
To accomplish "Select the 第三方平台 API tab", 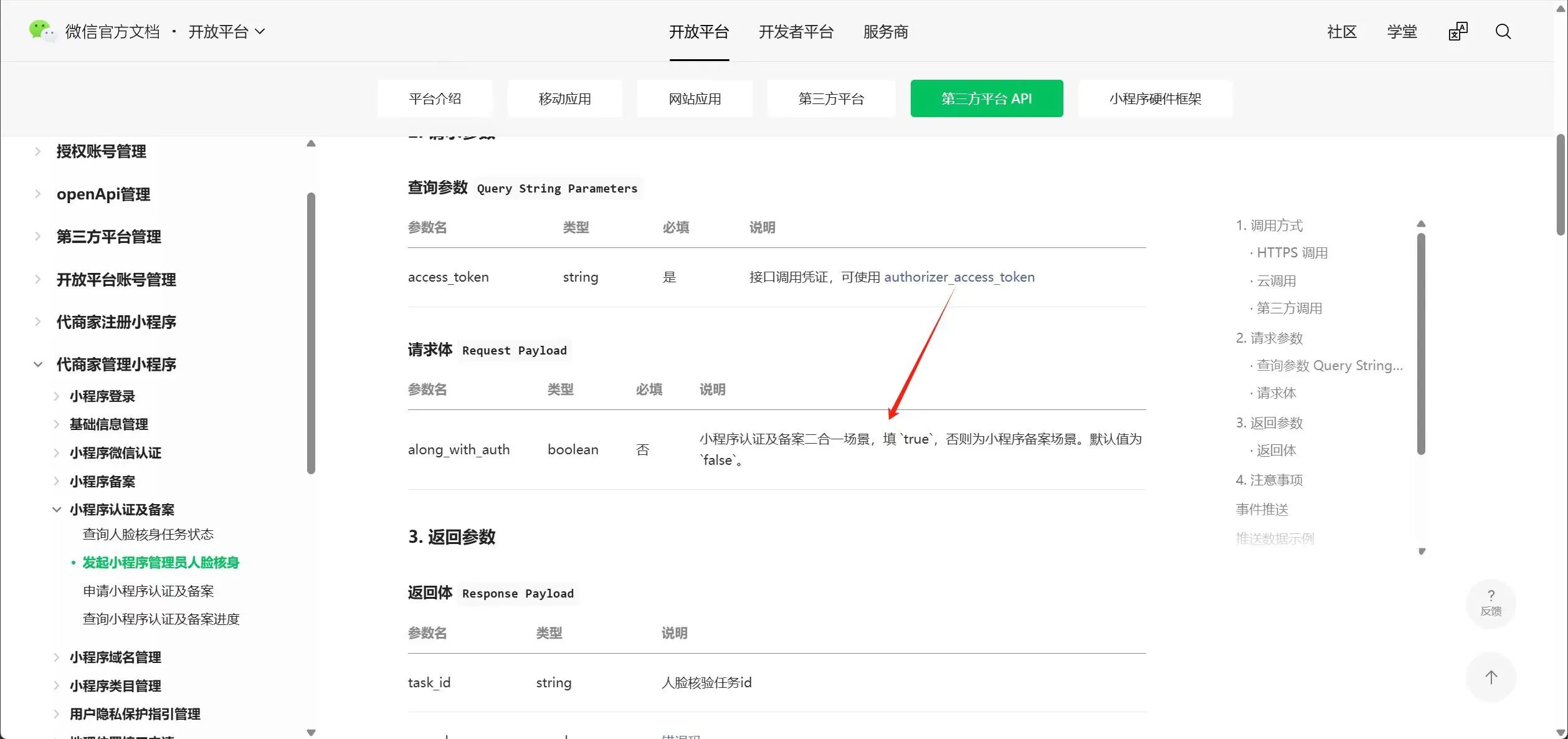I will tap(986, 98).
